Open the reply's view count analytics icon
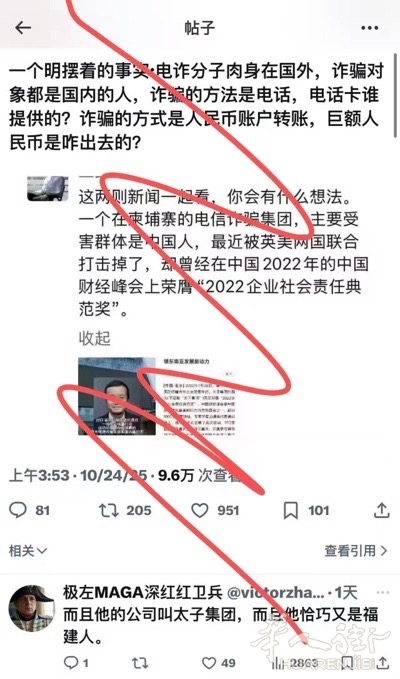400x679 pixels. click(277, 663)
